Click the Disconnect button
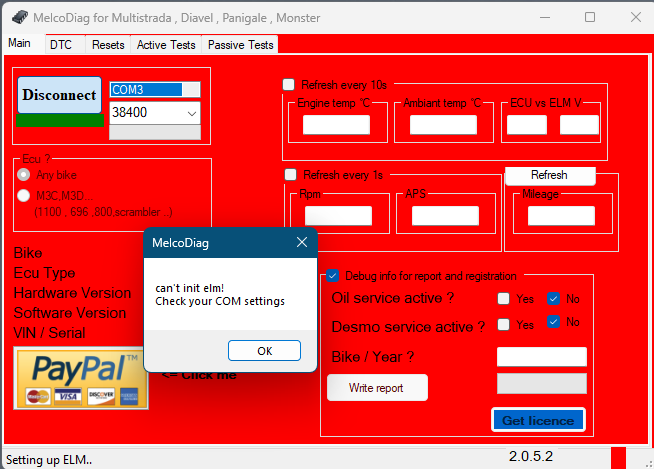654x469 pixels. coord(59,95)
